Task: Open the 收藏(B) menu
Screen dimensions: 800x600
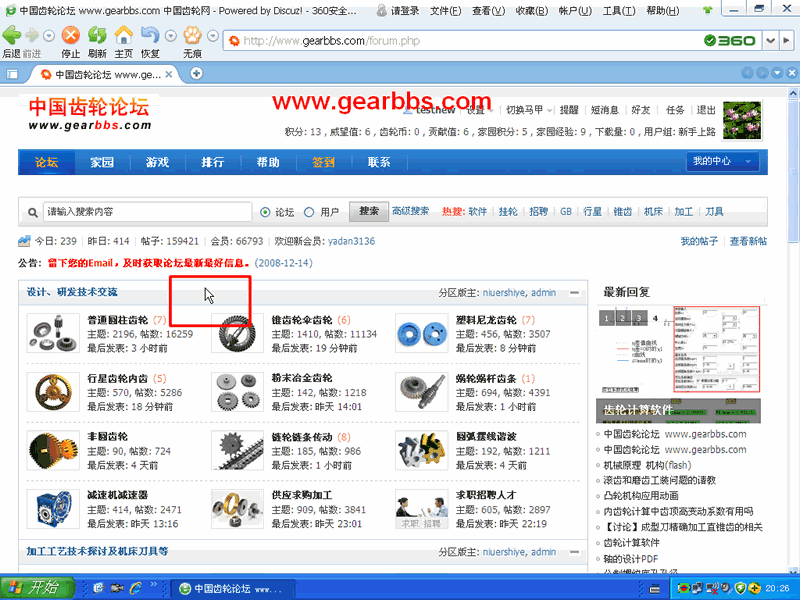Action: click(x=532, y=10)
